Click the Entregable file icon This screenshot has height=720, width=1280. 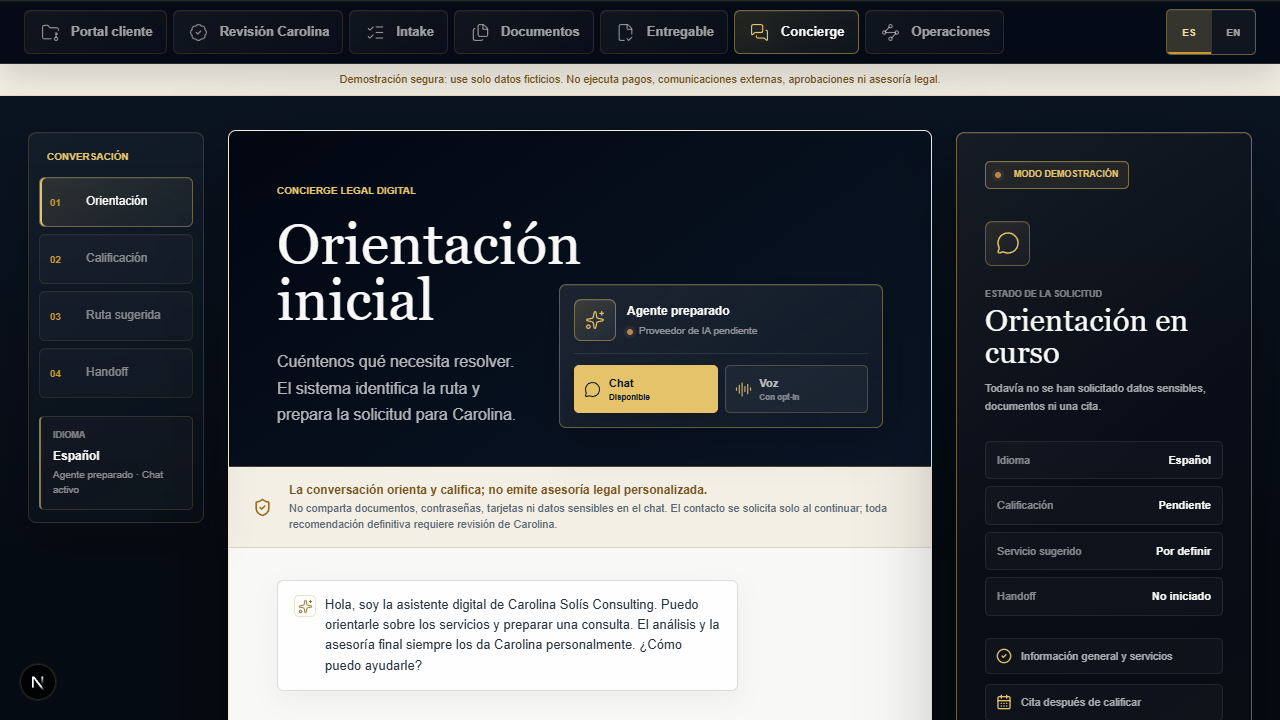click(626, 32)
